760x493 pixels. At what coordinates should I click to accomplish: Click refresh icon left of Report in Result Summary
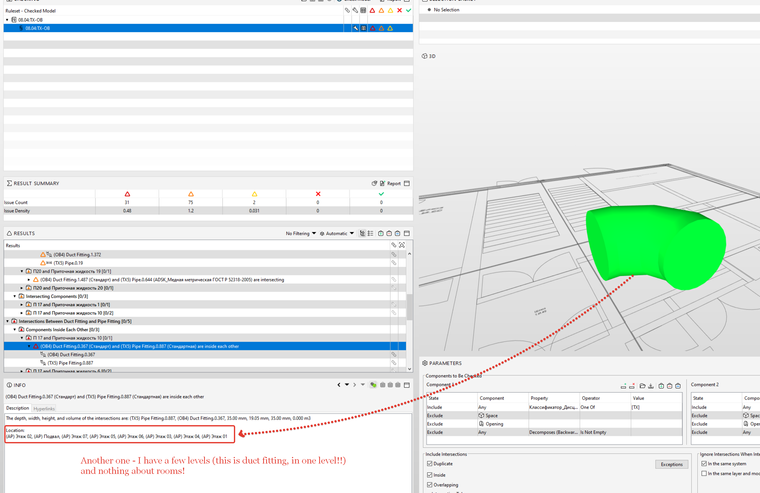374,183
